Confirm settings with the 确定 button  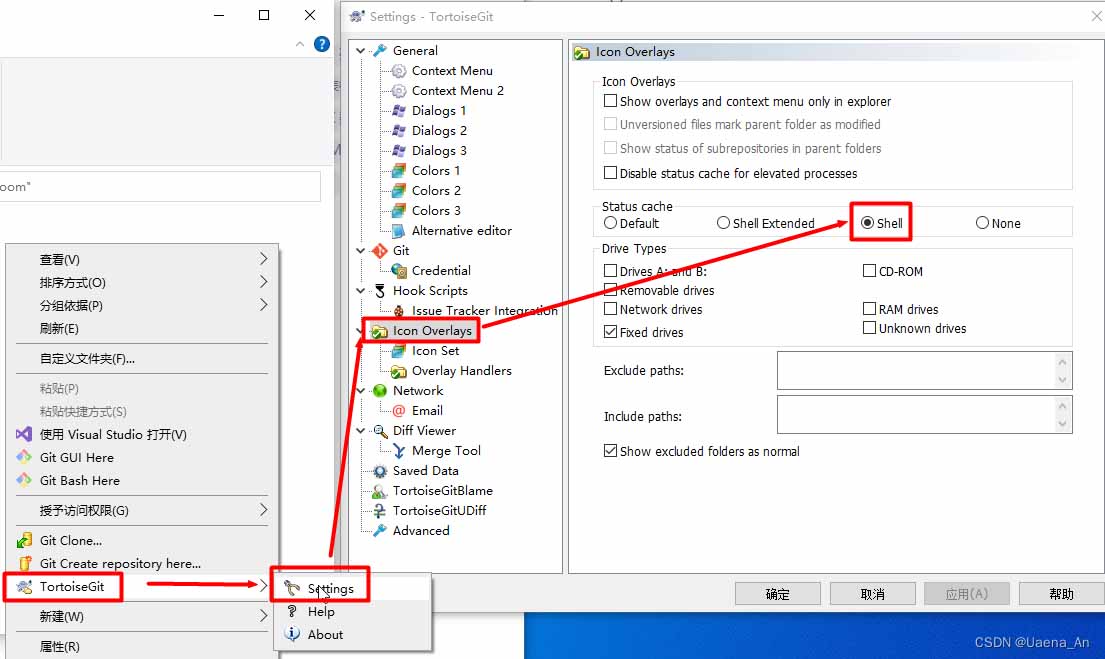click(x=778, y=594)
